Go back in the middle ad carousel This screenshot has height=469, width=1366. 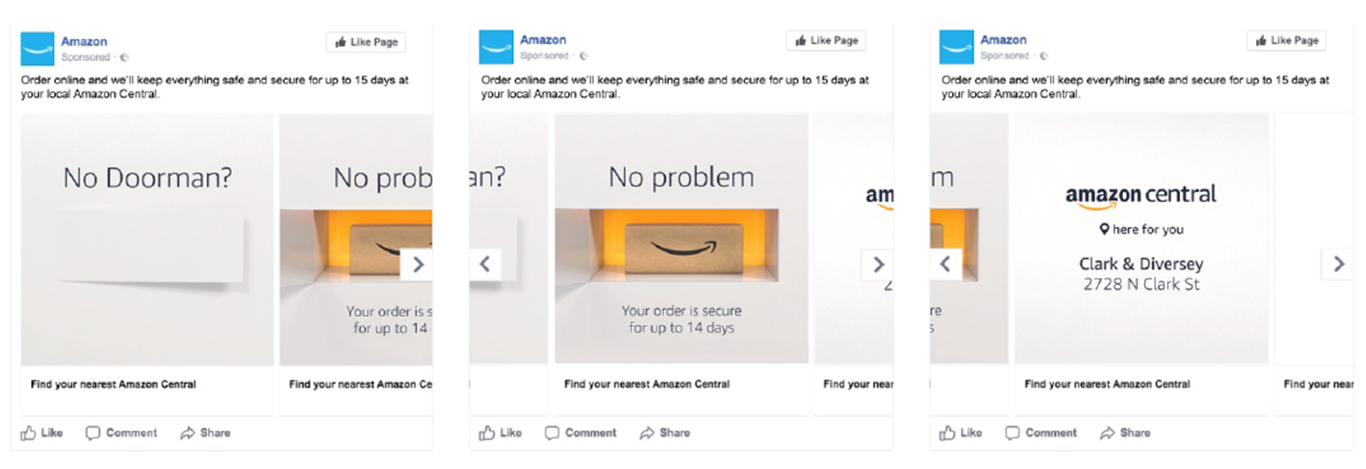[x=485, y=265]
